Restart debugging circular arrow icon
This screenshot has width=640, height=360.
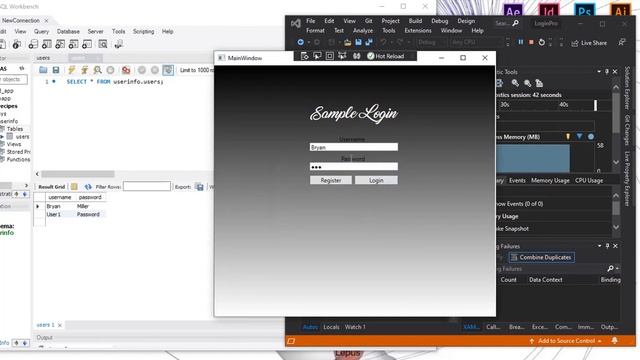[x=542, y=42]
